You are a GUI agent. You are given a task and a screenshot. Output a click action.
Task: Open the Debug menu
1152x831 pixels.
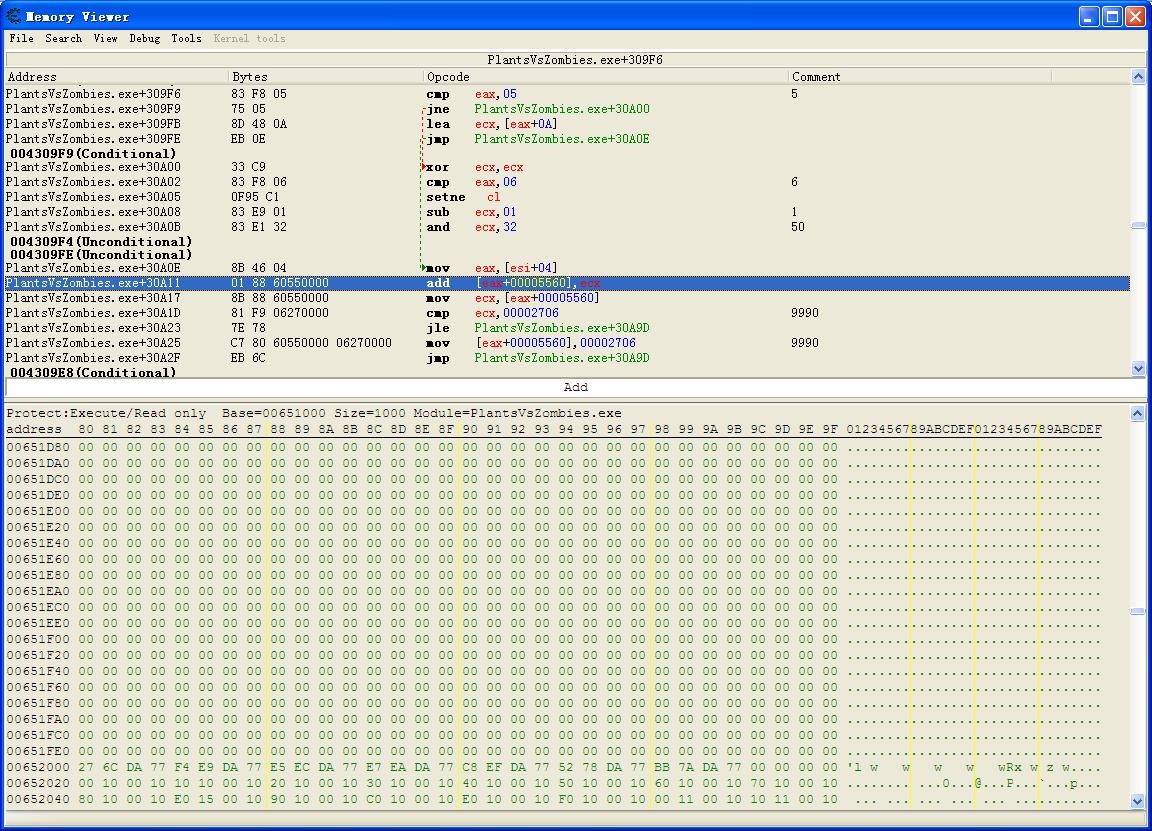[144, 38]
